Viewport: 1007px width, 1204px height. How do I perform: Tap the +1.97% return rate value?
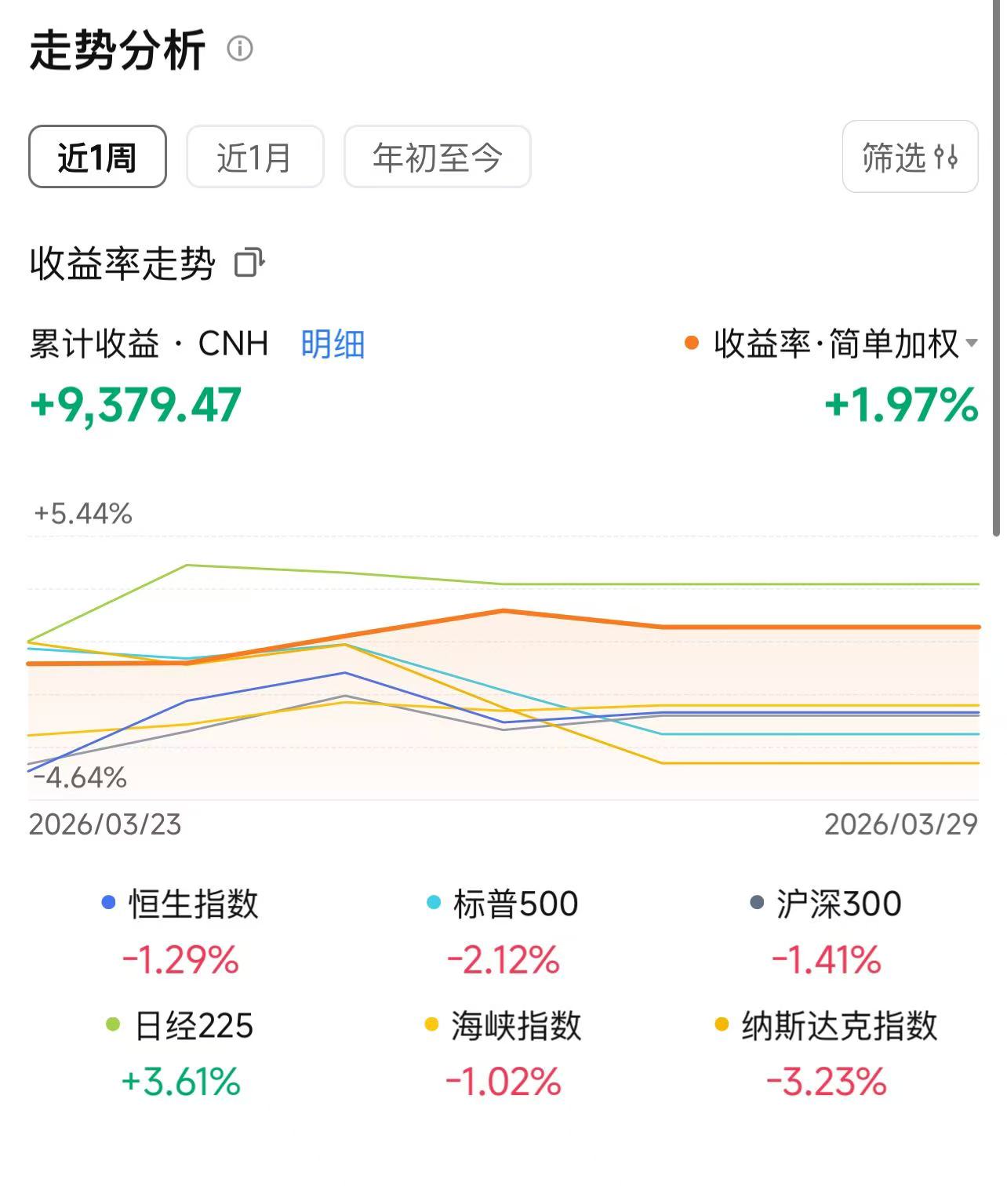tap(901, 406)
